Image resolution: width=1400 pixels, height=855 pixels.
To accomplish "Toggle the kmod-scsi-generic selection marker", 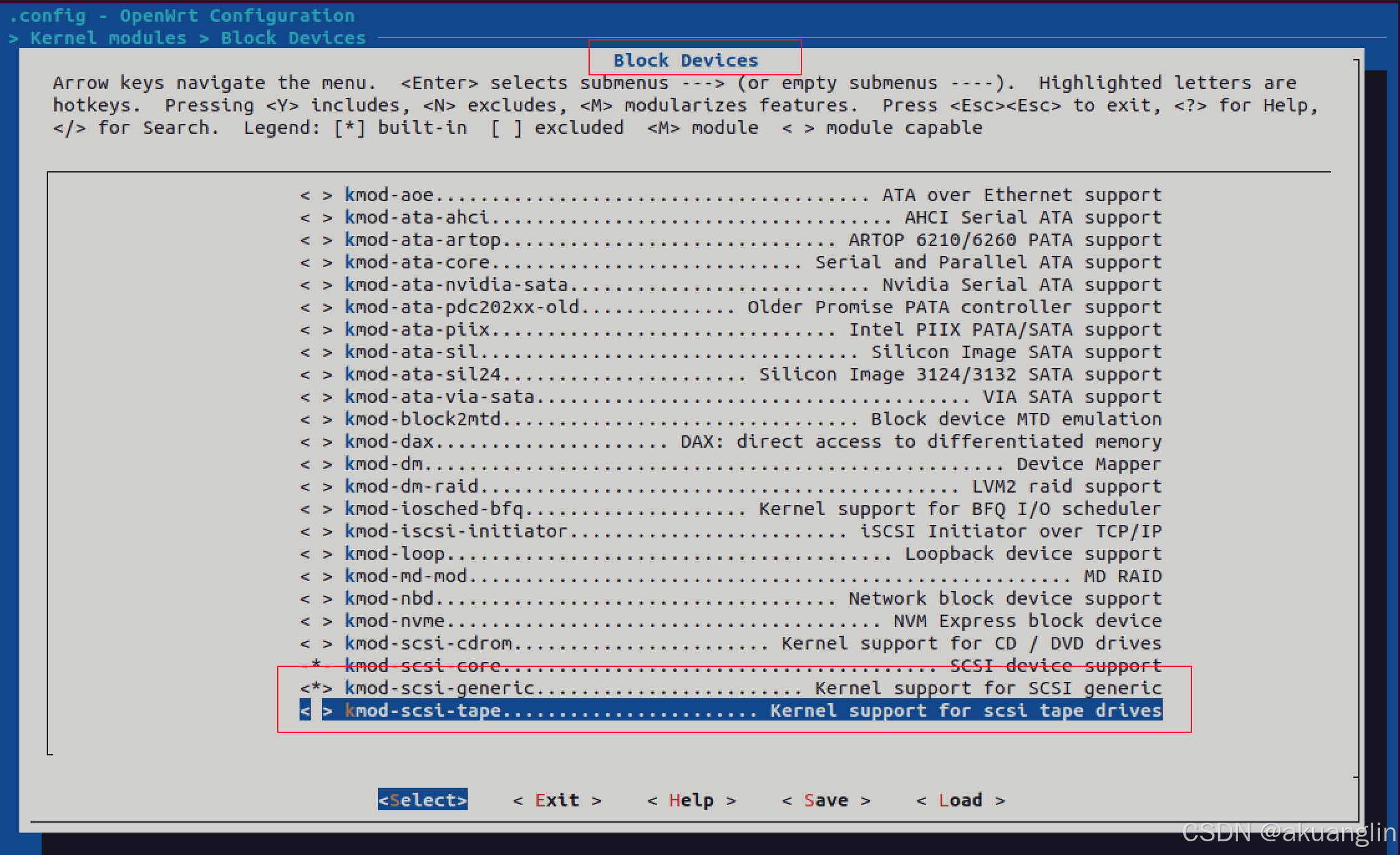I will point(316,689).
